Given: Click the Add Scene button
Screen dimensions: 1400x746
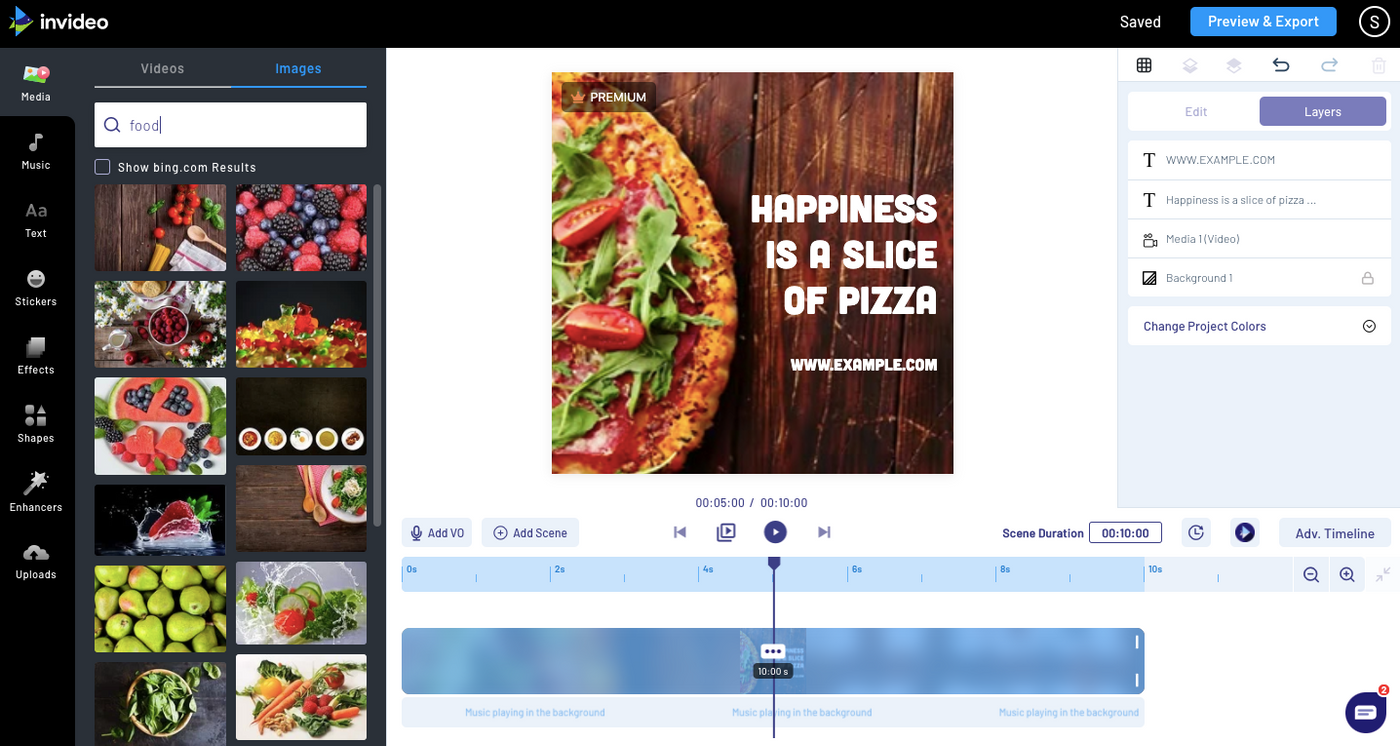Looking at the screenshot, I should [530, 532].
